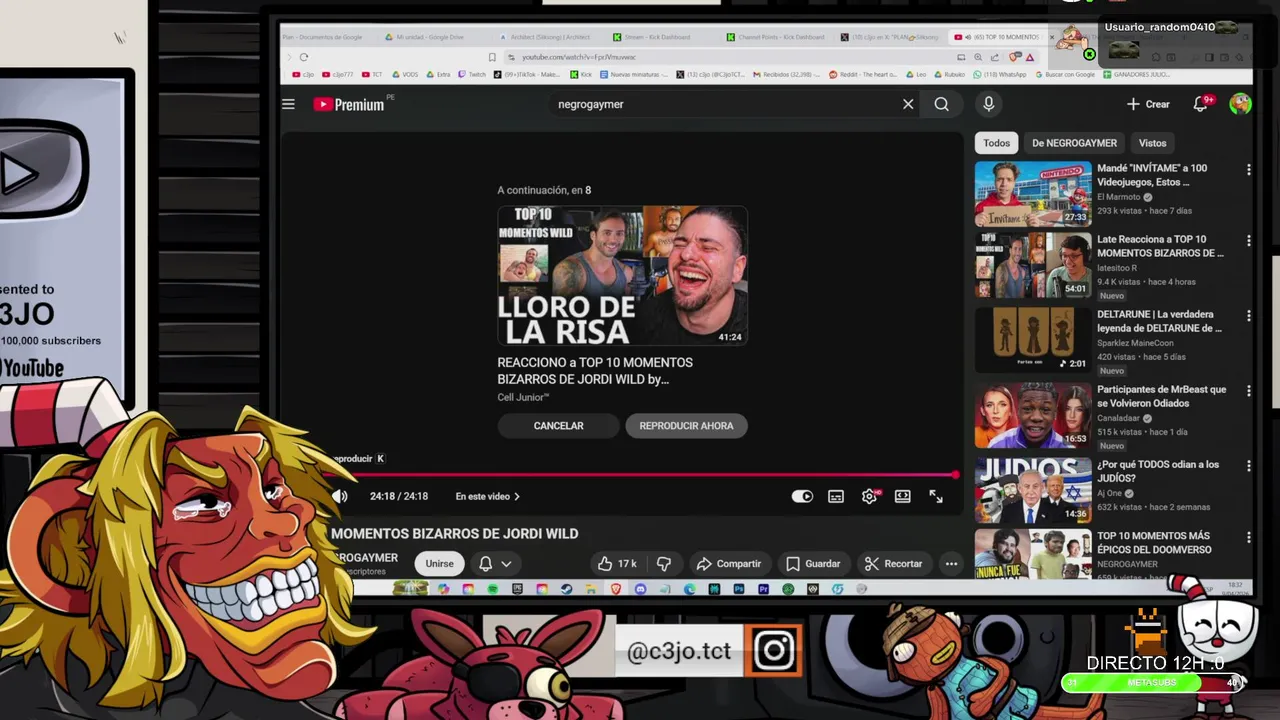Open the player settings gear
Screen dimensions: 1280x720
[x=870, y=496]
